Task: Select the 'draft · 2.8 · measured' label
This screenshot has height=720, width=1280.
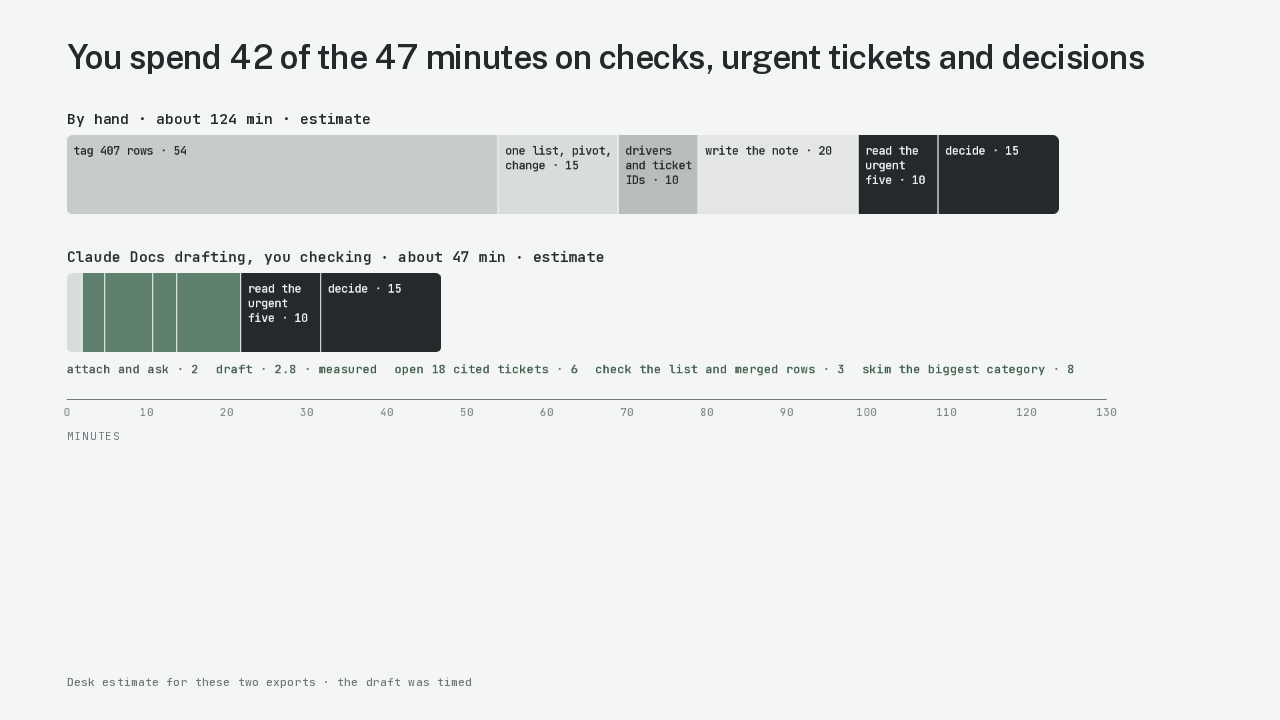Action: coord(296,369)
